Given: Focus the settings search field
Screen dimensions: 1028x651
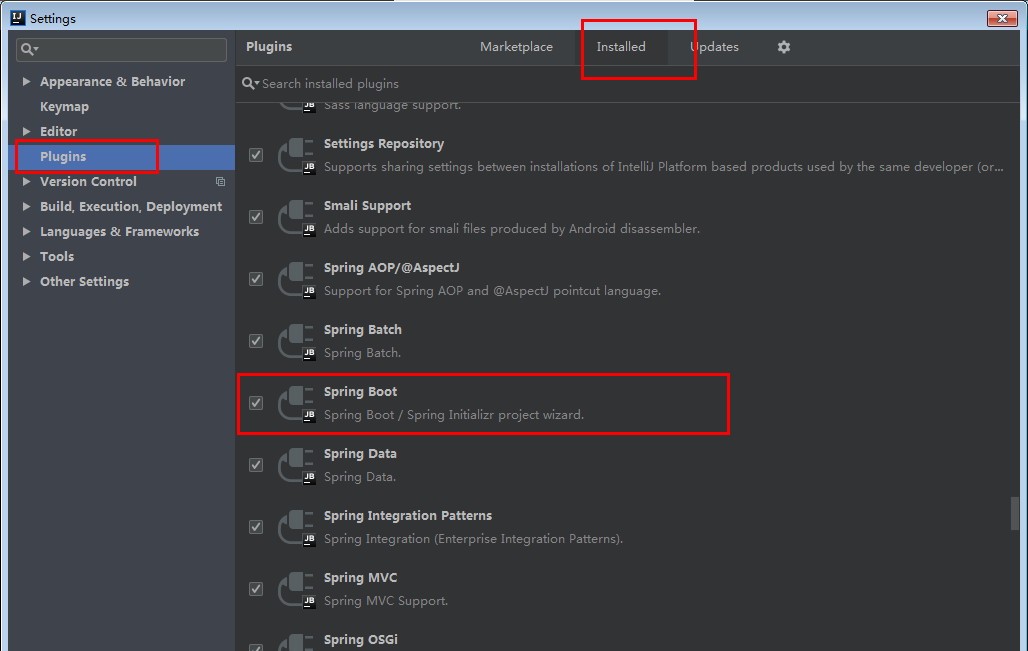Looking at the screenshot, I should [x=121, y=49].
